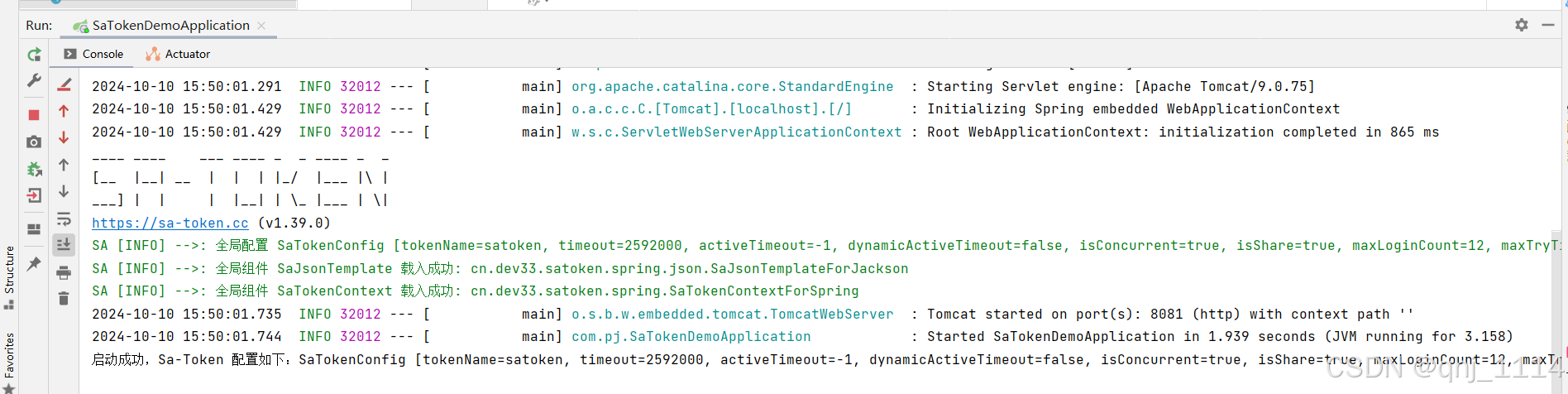
Task: Open the Structure tool window
Action: (9, 277)
